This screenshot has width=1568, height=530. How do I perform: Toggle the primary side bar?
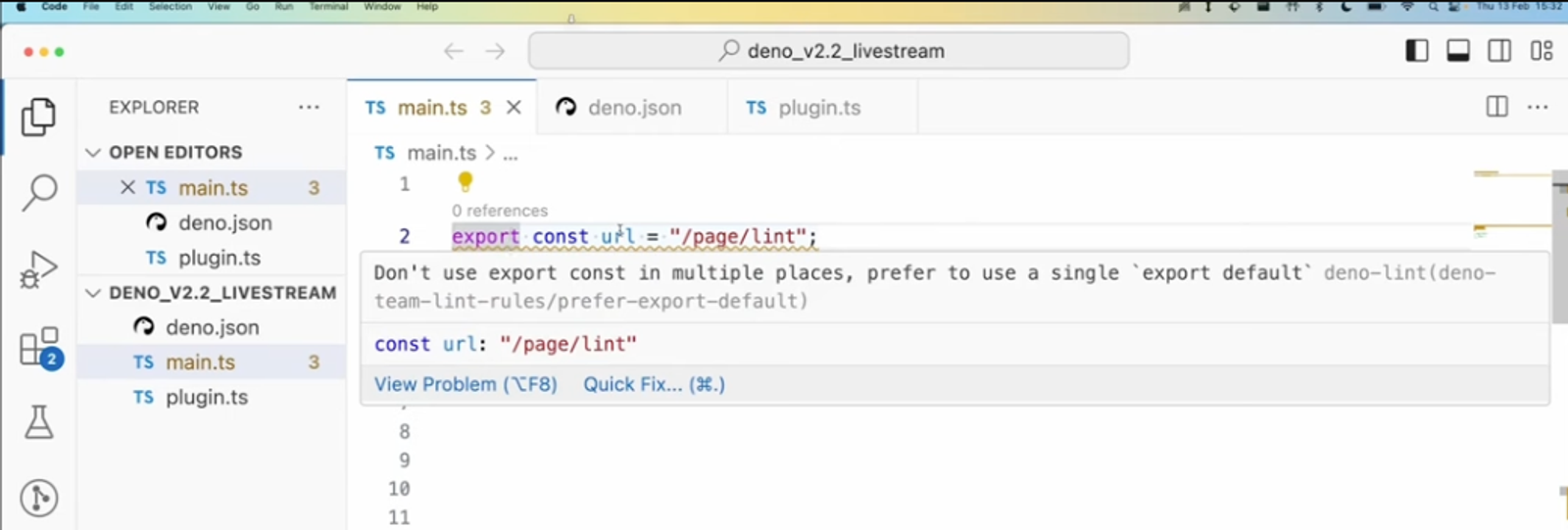click(1416, 51)
